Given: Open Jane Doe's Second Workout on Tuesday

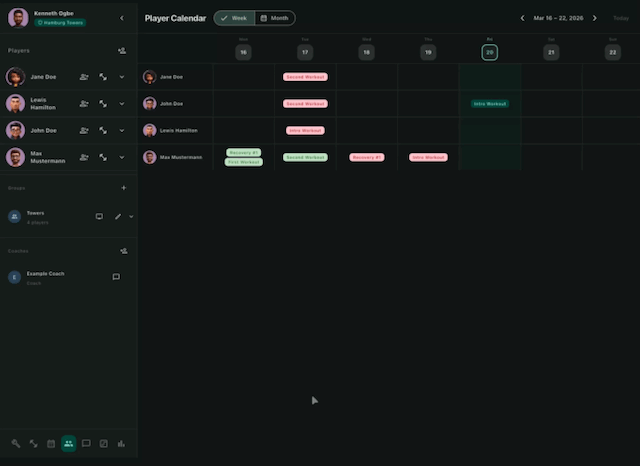Looking at the screenshot, I should click(305, 77).
